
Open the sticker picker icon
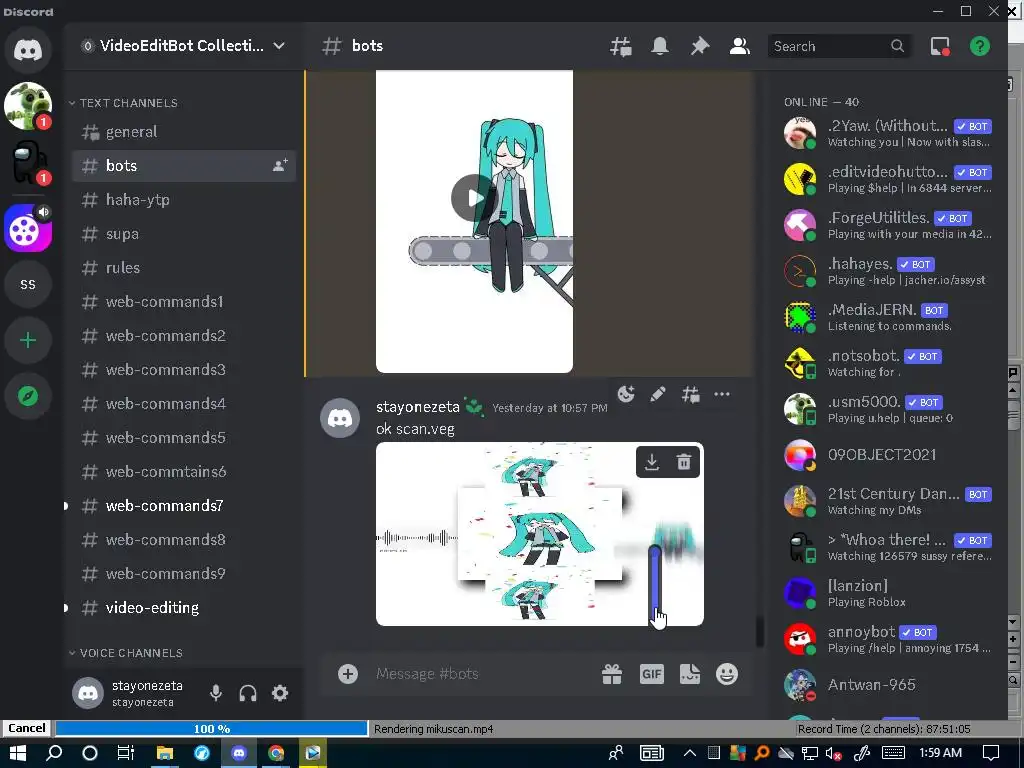click(x=690, y=673)
